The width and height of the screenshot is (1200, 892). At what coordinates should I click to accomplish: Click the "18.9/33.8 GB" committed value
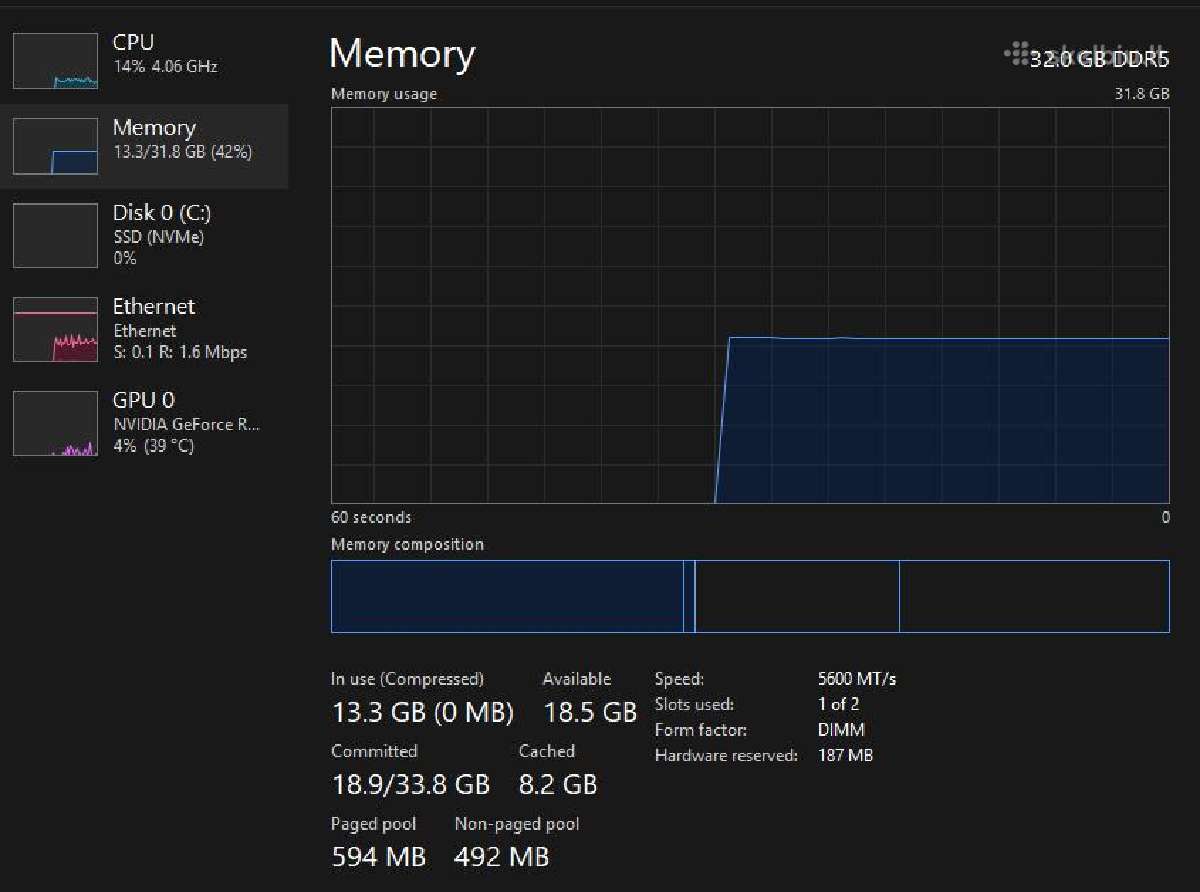[x=411, y=784]
